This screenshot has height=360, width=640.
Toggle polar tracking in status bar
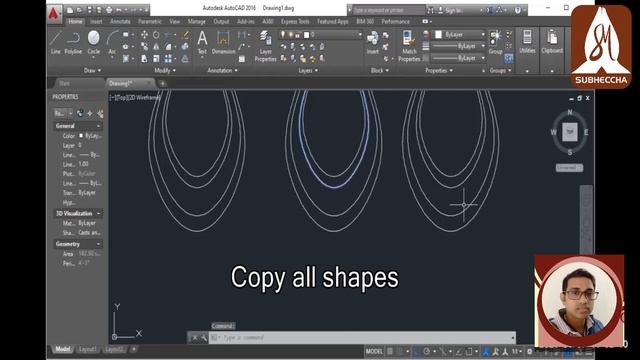coord(427,351)
